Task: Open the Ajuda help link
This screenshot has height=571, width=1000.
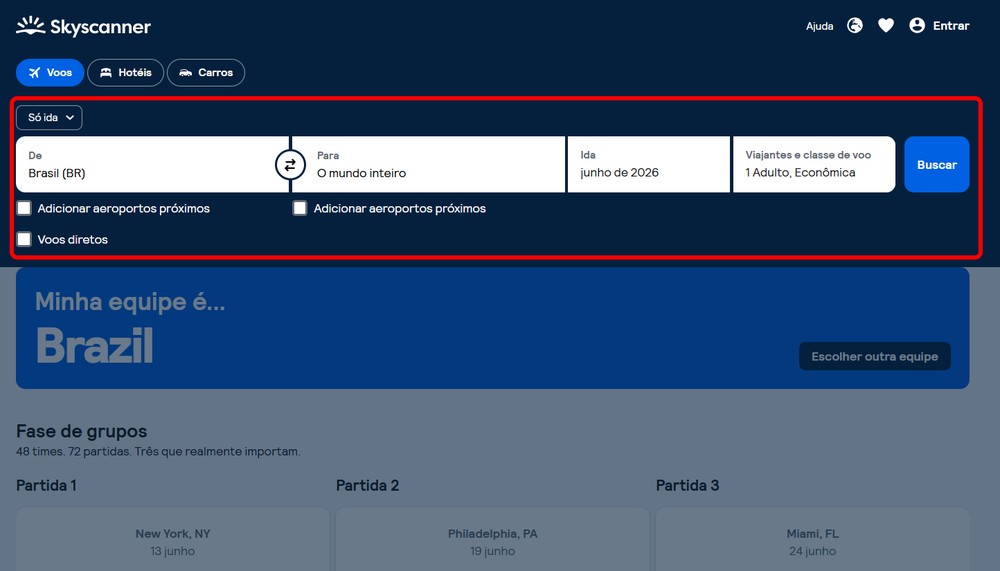Action: (x=820, y=26)
